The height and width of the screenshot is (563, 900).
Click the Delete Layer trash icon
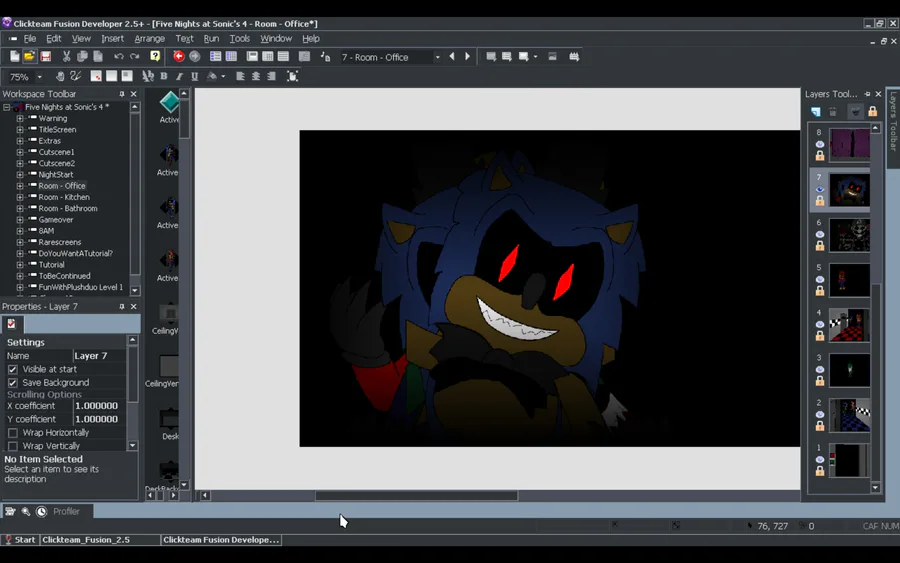pyautogui.click(x=833, y=111)
